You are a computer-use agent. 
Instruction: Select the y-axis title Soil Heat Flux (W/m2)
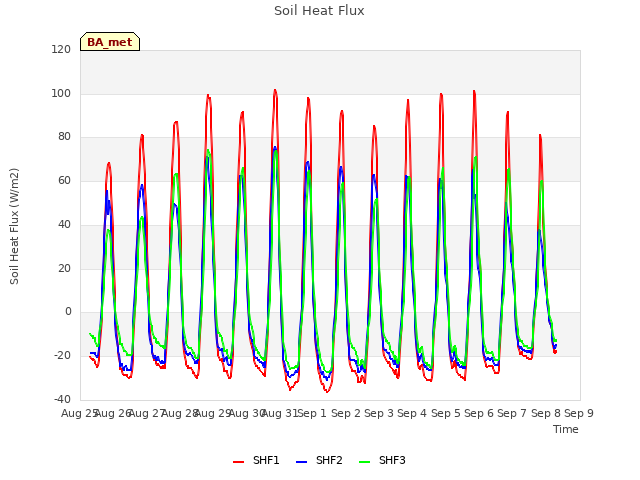click(x=14, y=226)
